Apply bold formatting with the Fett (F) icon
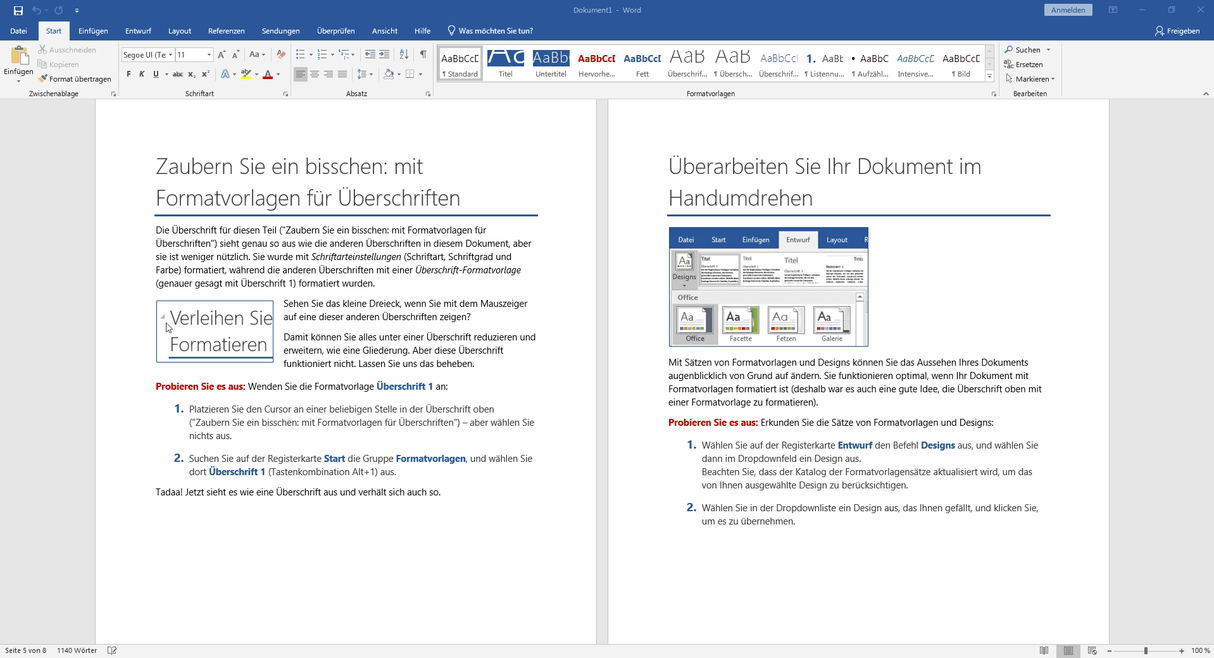 pyautogui.click(x=129, y=73)
